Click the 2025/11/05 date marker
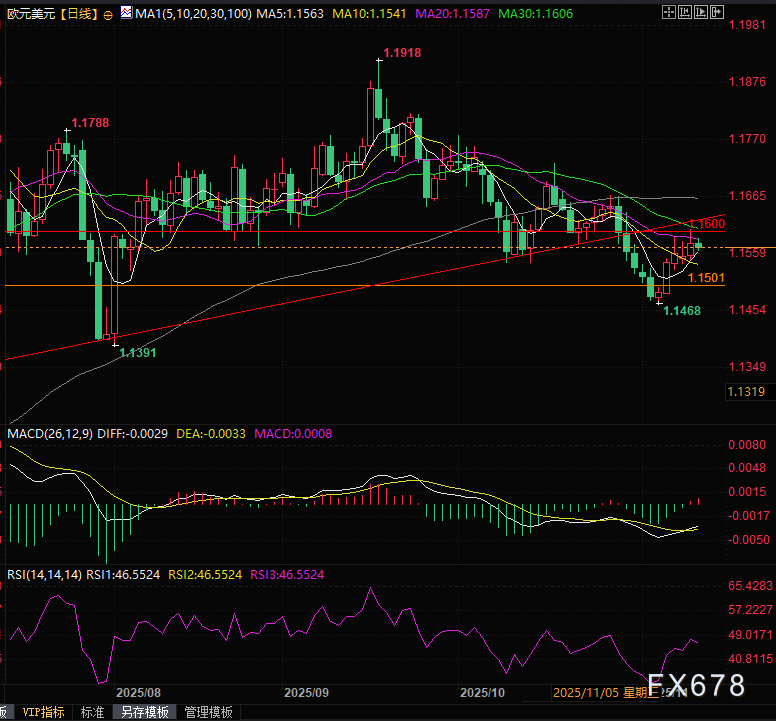Image resolution: width=776 pixels, height=721 pixels. (585, 692)
